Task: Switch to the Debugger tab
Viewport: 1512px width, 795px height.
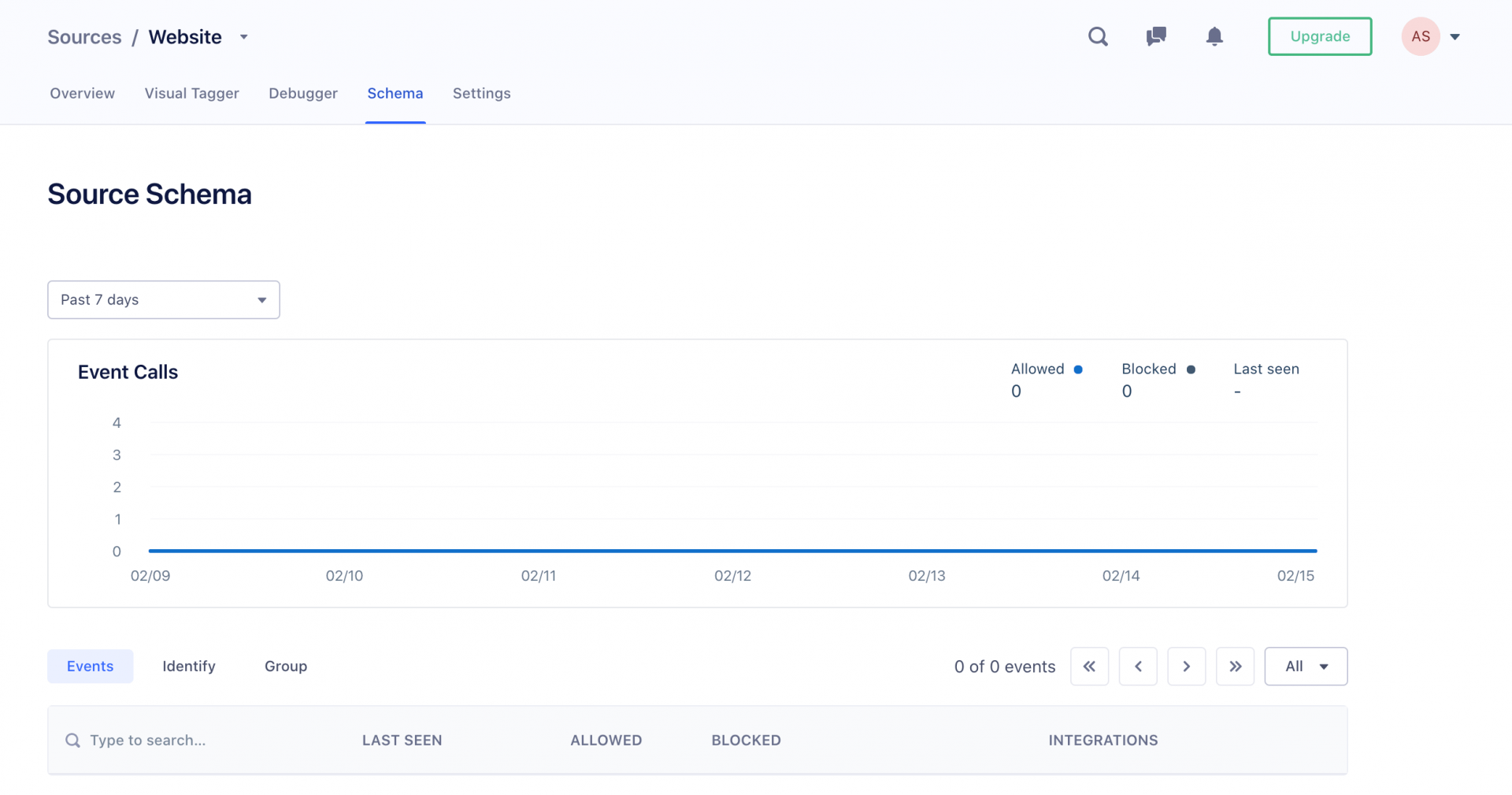Action: click(x=303, y=93)
